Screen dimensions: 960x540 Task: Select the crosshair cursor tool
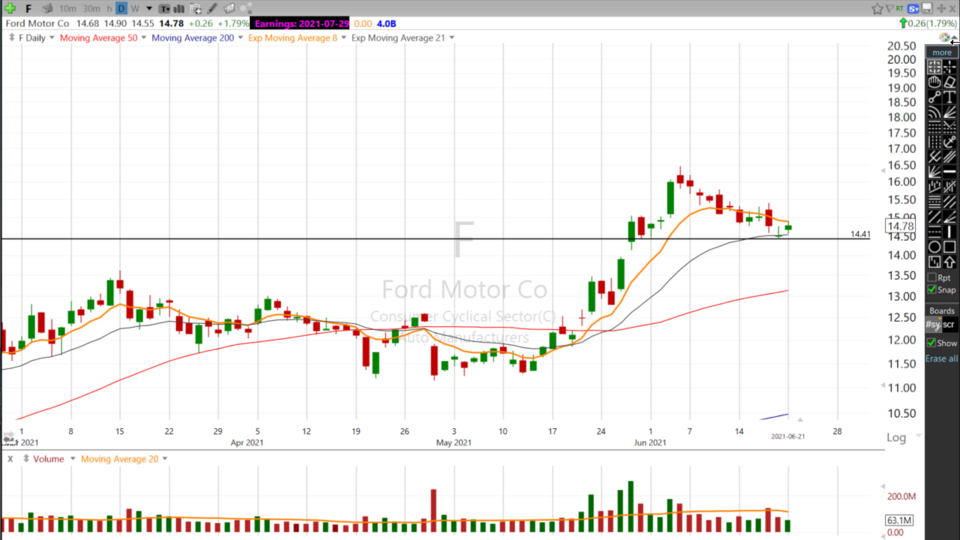[950, 67]
